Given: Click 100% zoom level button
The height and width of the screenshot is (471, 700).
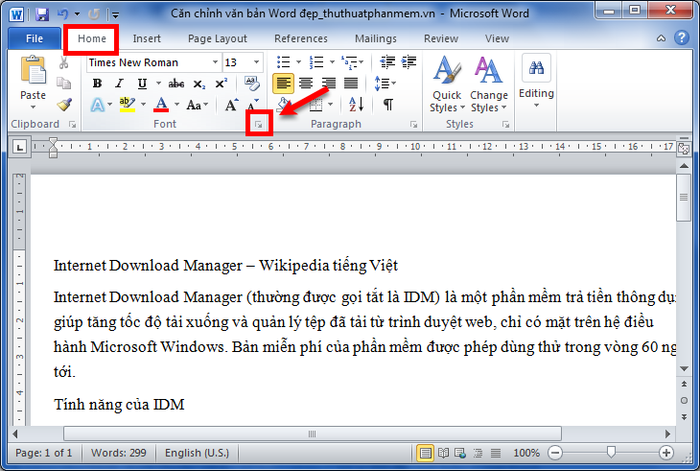Looking at the screenshot, I should pyautogui.click(x=526, y=453).
